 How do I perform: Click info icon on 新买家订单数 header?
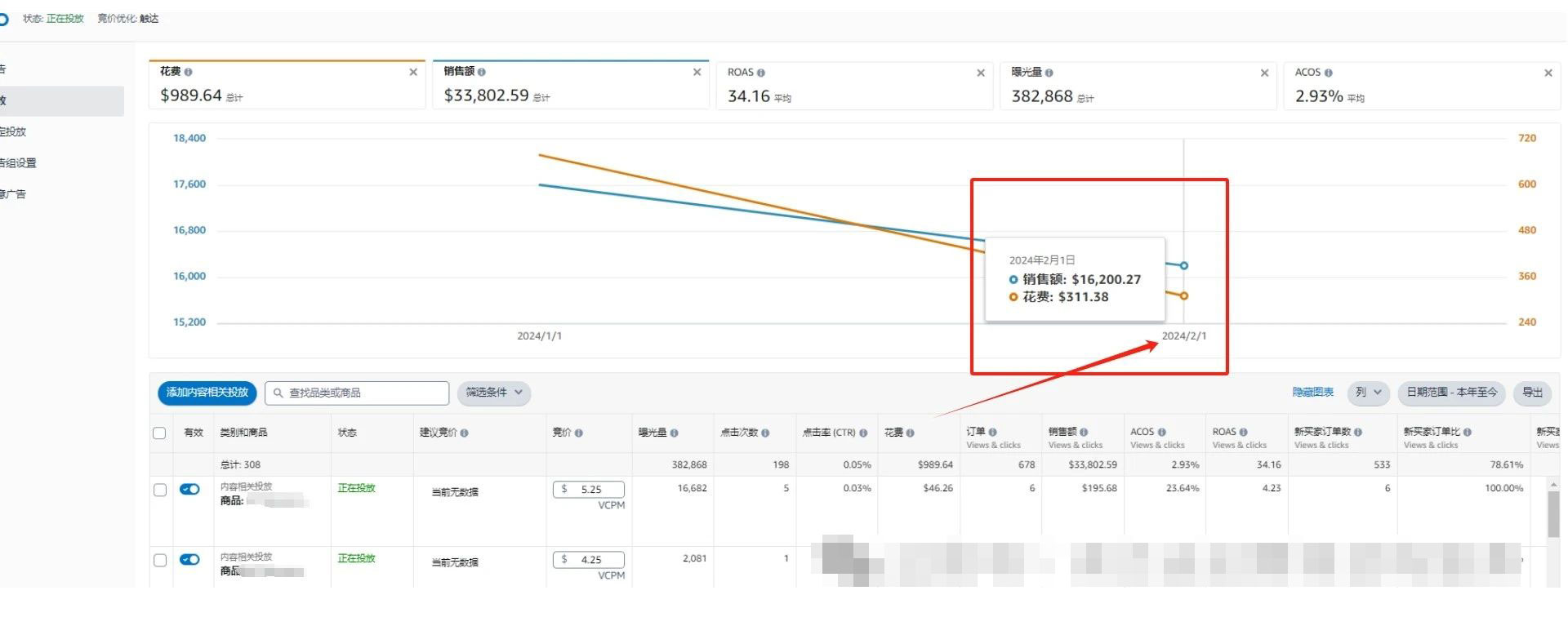(x=1357, y=432)
